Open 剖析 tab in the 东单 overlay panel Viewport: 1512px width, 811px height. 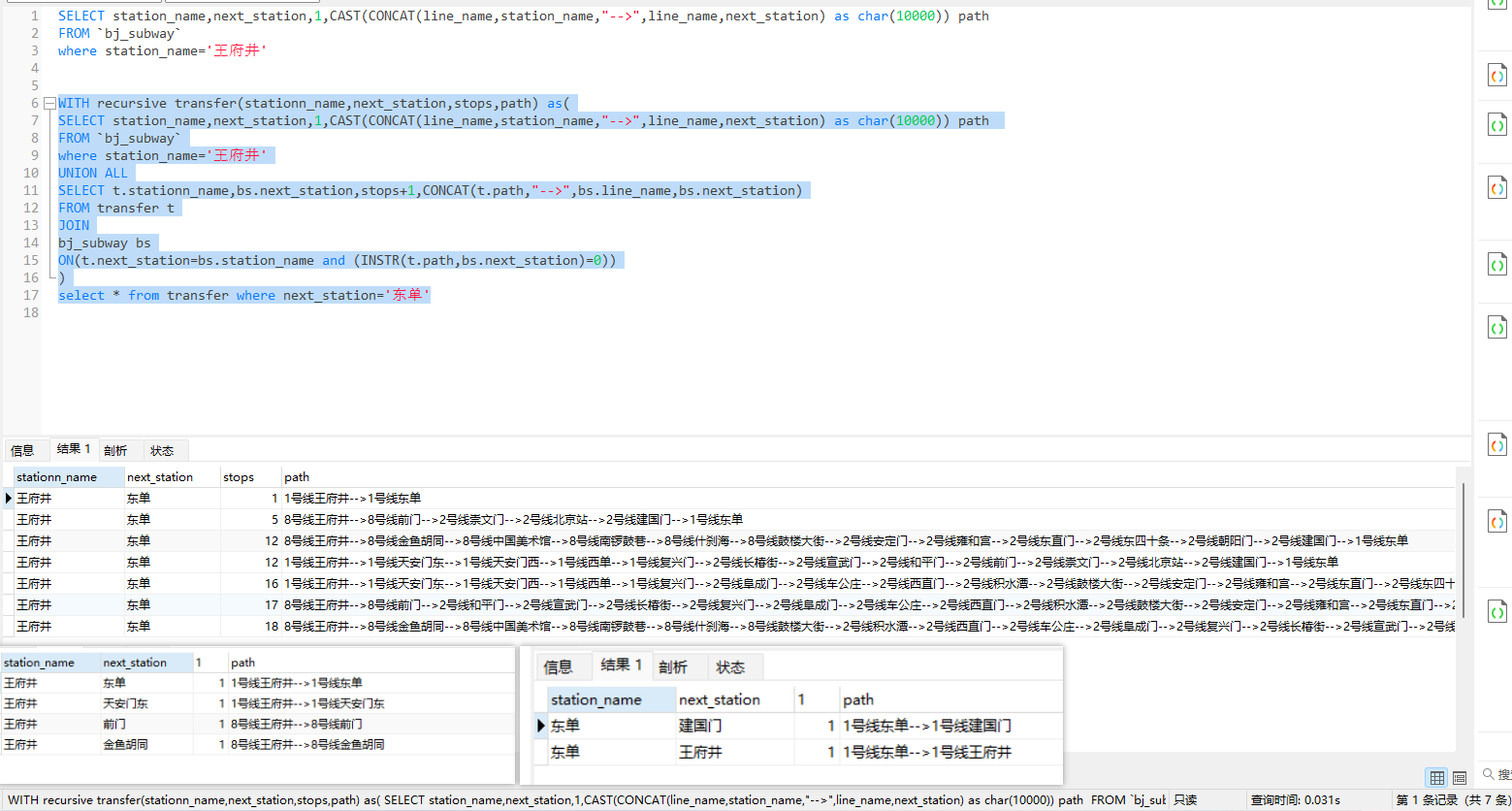point(673,666)
